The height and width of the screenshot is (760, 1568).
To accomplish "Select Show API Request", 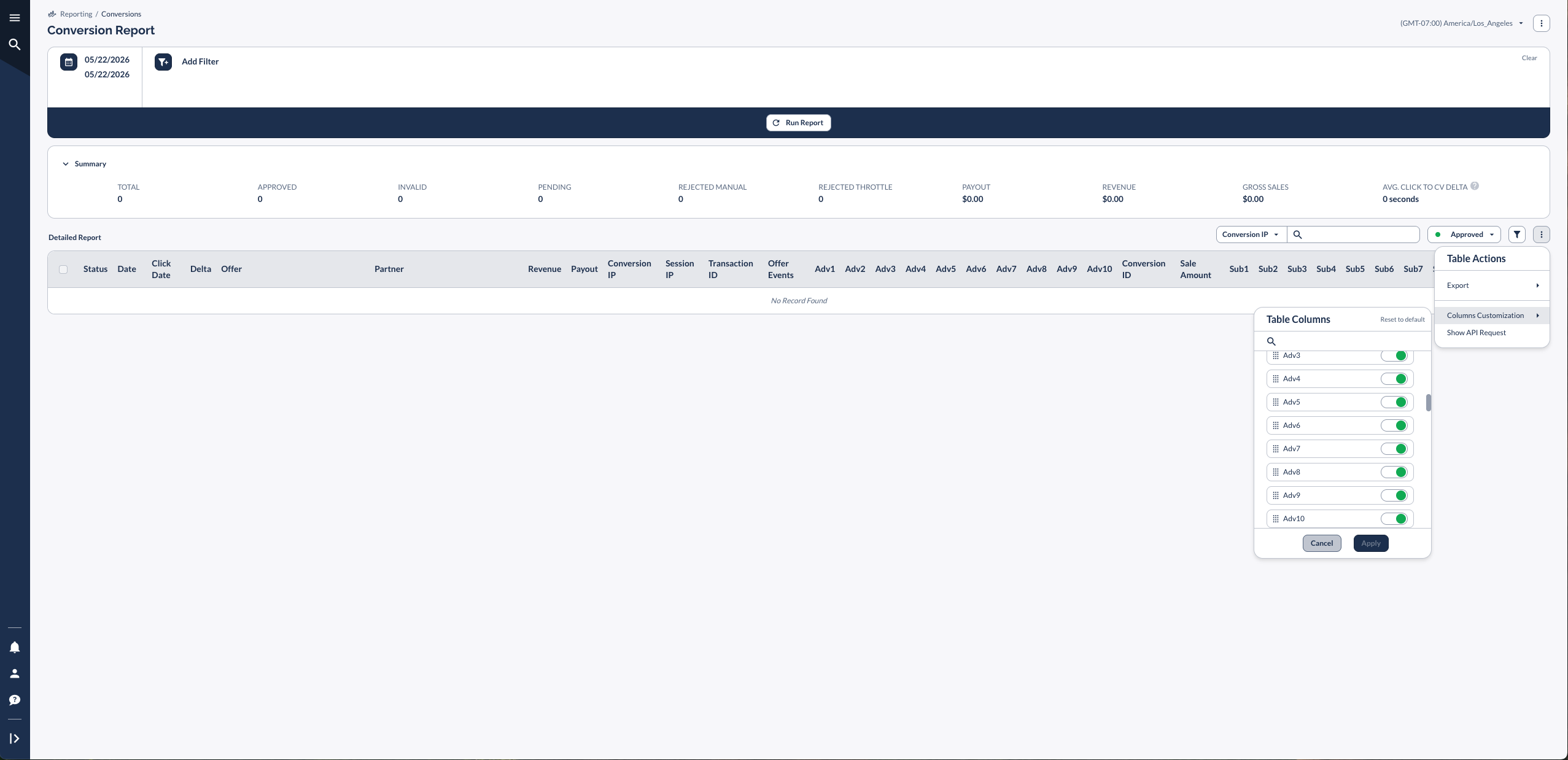I will [1492, 333].
